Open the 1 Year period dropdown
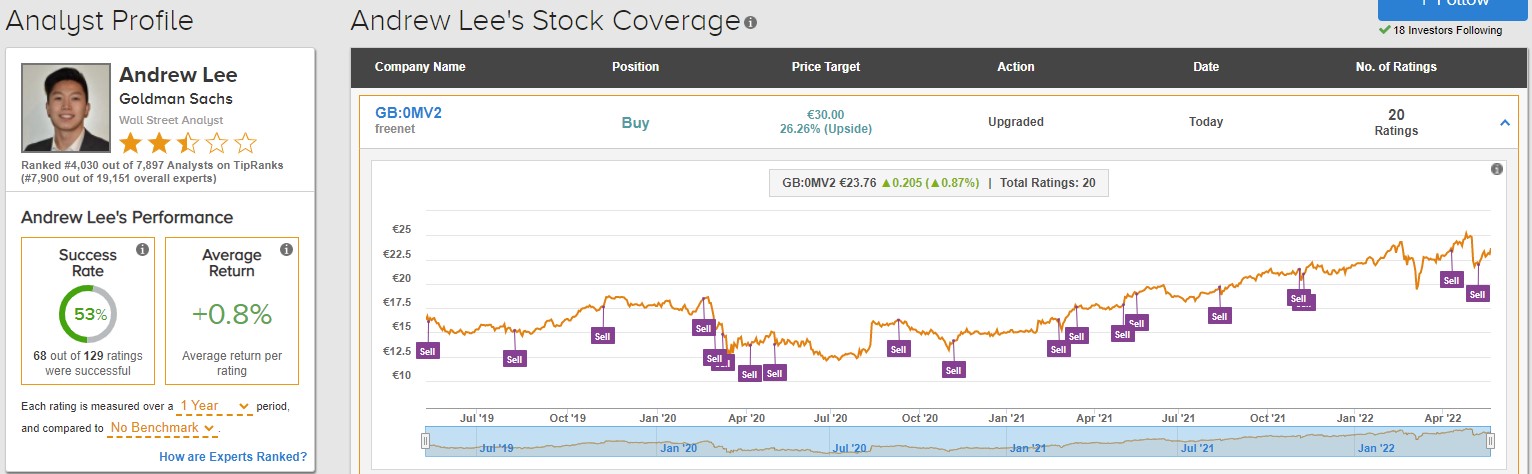This screenshot has height=474, width=1532. click(215, 407)
